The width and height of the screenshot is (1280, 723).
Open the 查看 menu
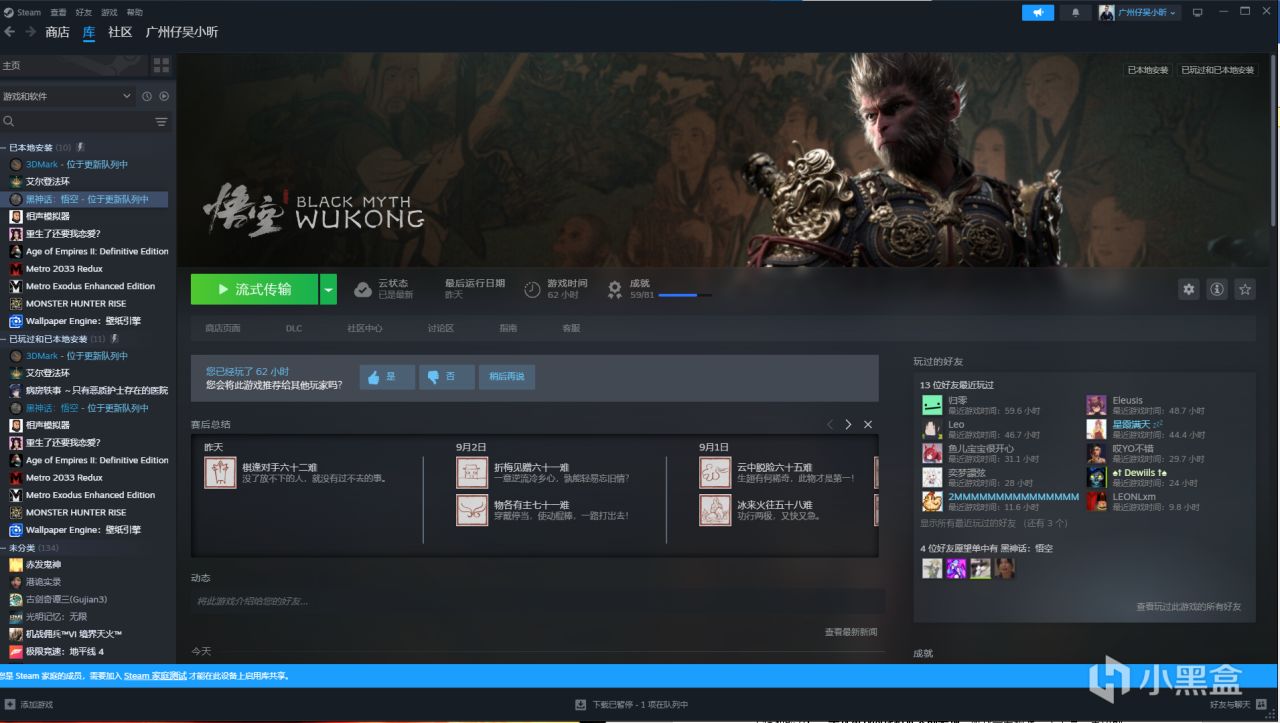coord(58,12)
